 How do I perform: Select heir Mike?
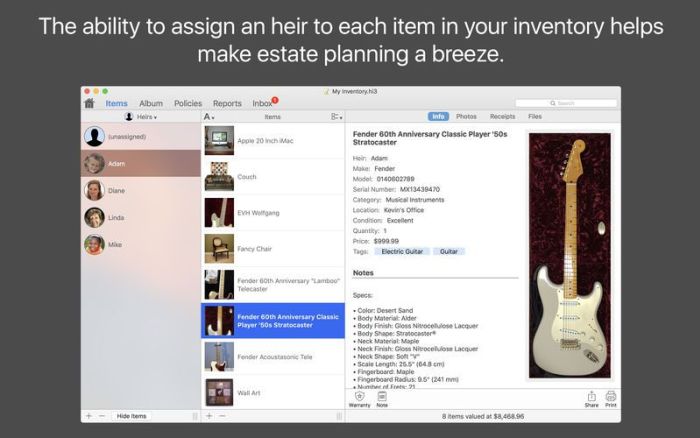click(x=141, y=245)
